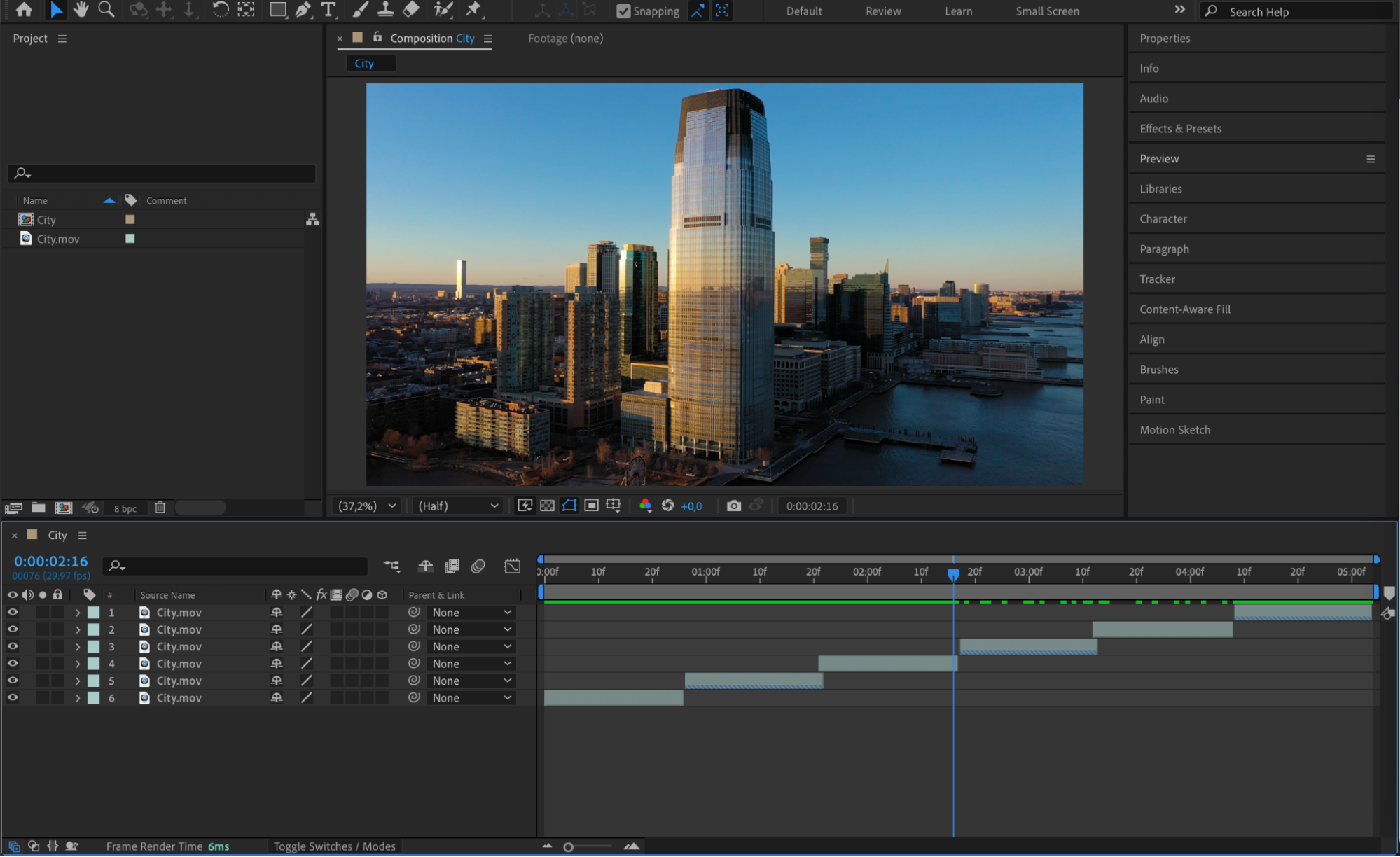Screen dimensions: 1400x857
Task: Pick the Hand tool
Action: click(81, 10)
